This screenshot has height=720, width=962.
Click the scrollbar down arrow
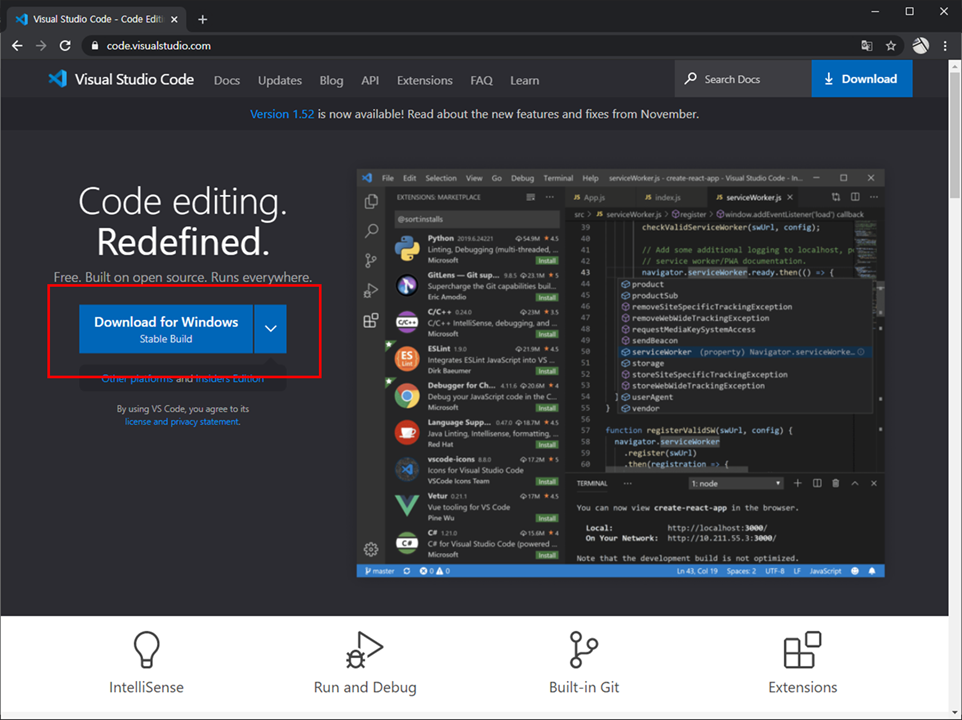[x=955, y=713]
